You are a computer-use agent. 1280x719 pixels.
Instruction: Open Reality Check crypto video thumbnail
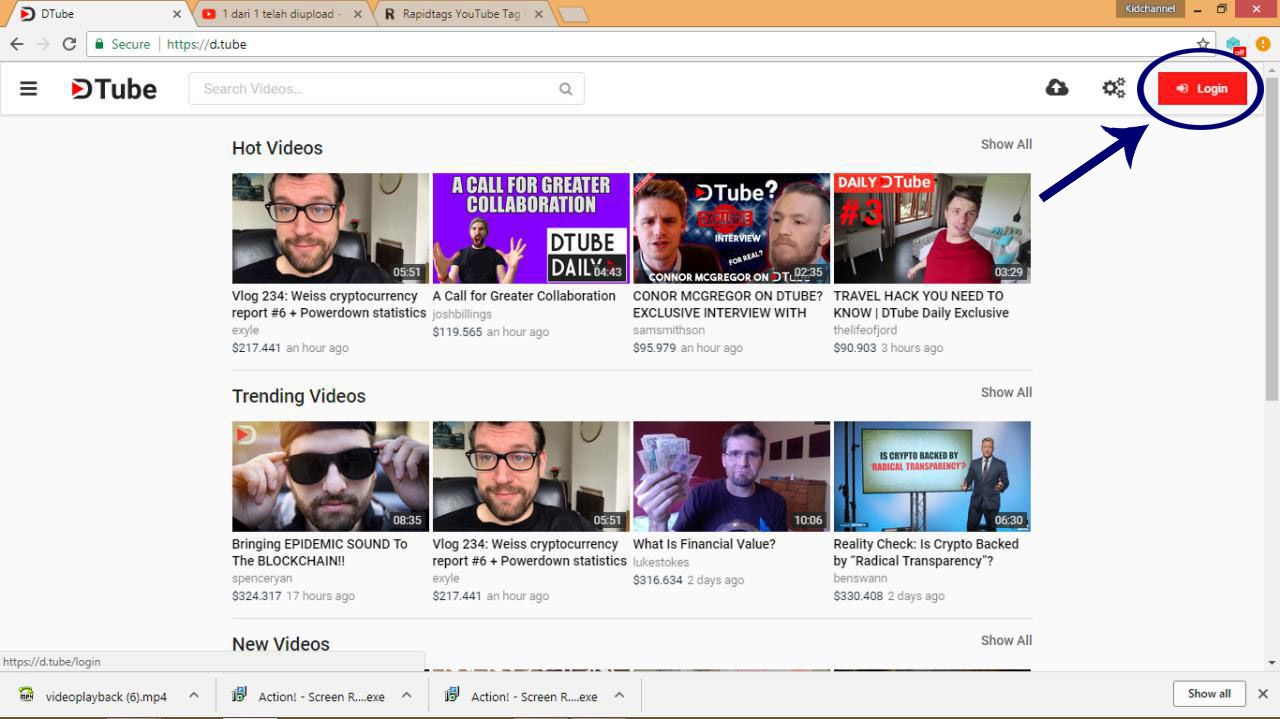tap(932, 476)
